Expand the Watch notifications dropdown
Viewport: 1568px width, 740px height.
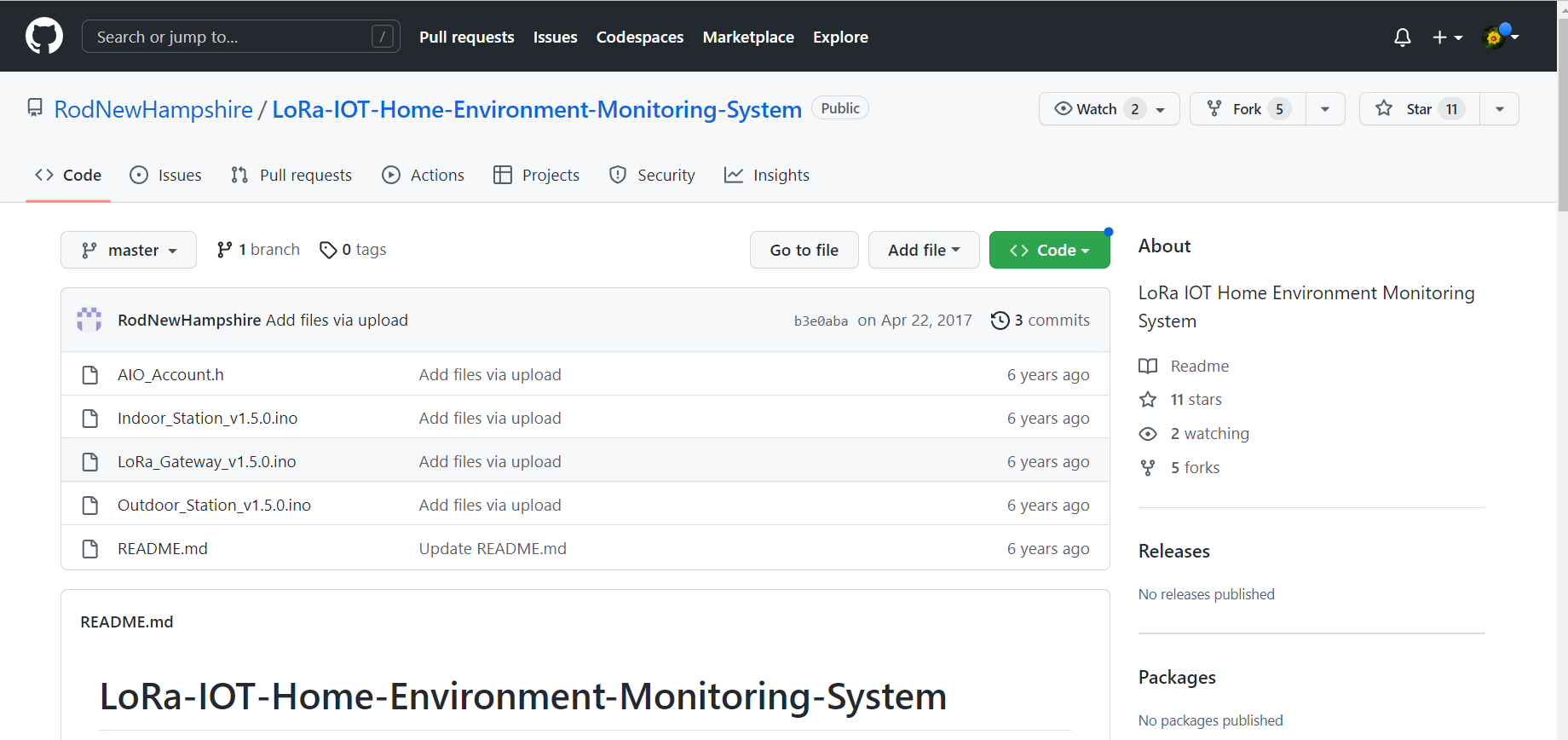coord(1110,109)
